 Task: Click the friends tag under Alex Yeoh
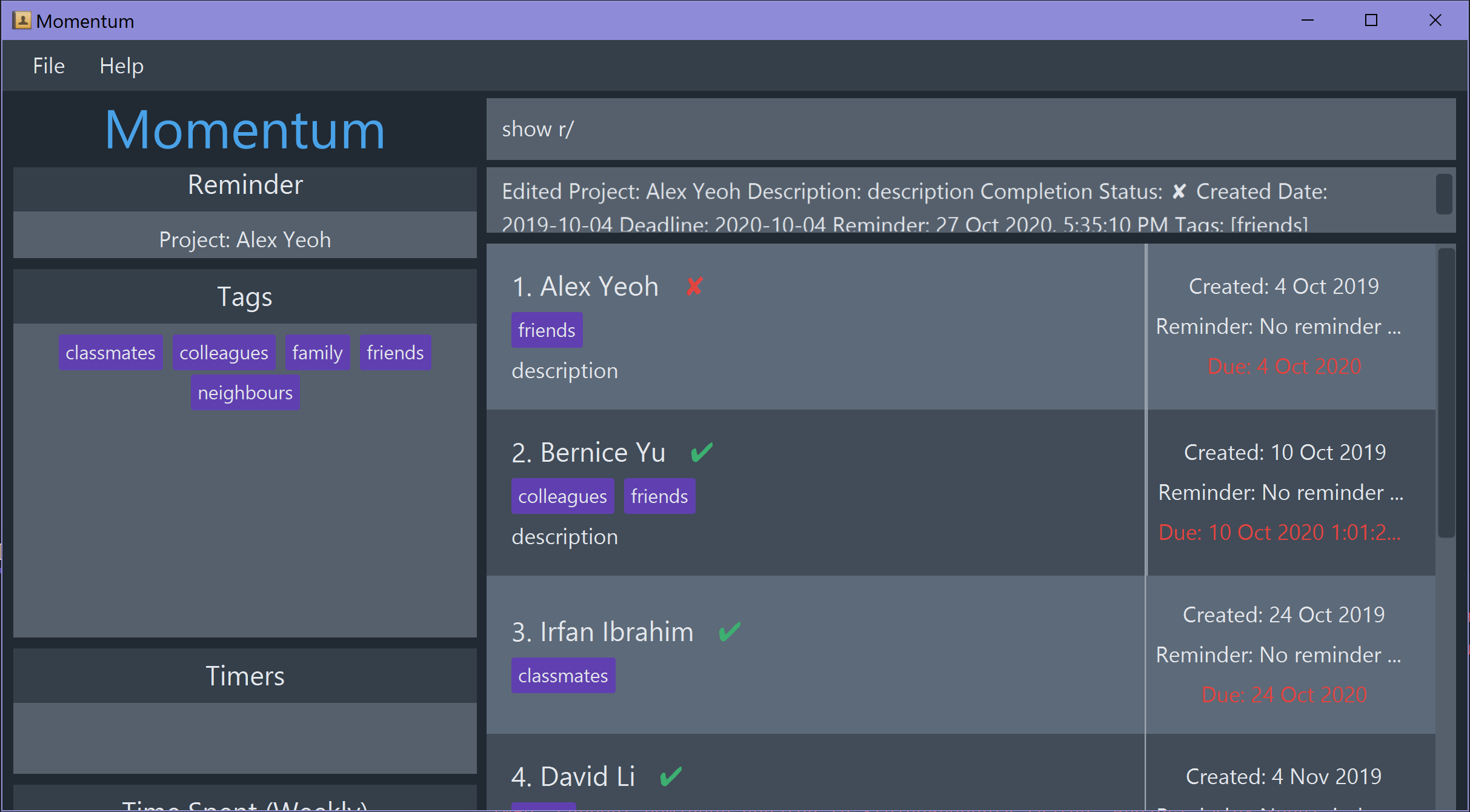546,330
